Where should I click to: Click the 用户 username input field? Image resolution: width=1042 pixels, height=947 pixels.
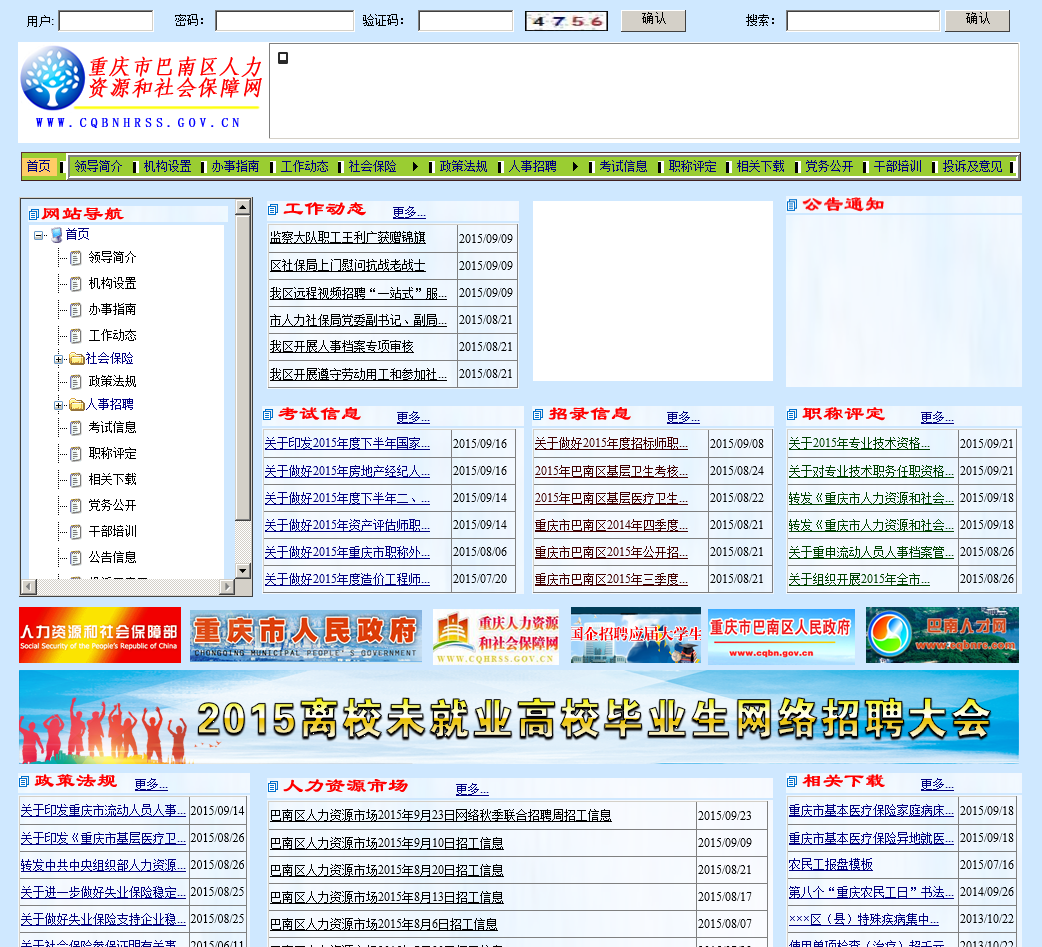(106, 21)
